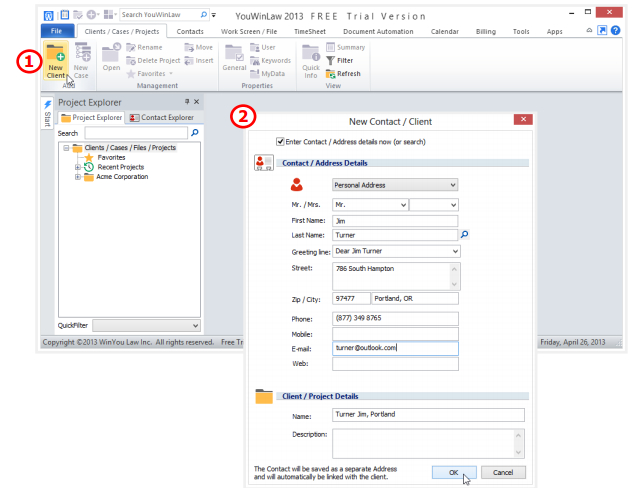Open the Greeting line dropdown
This screenshot has width=633, height=488.
pyautogui.click(x=454, y=251)
